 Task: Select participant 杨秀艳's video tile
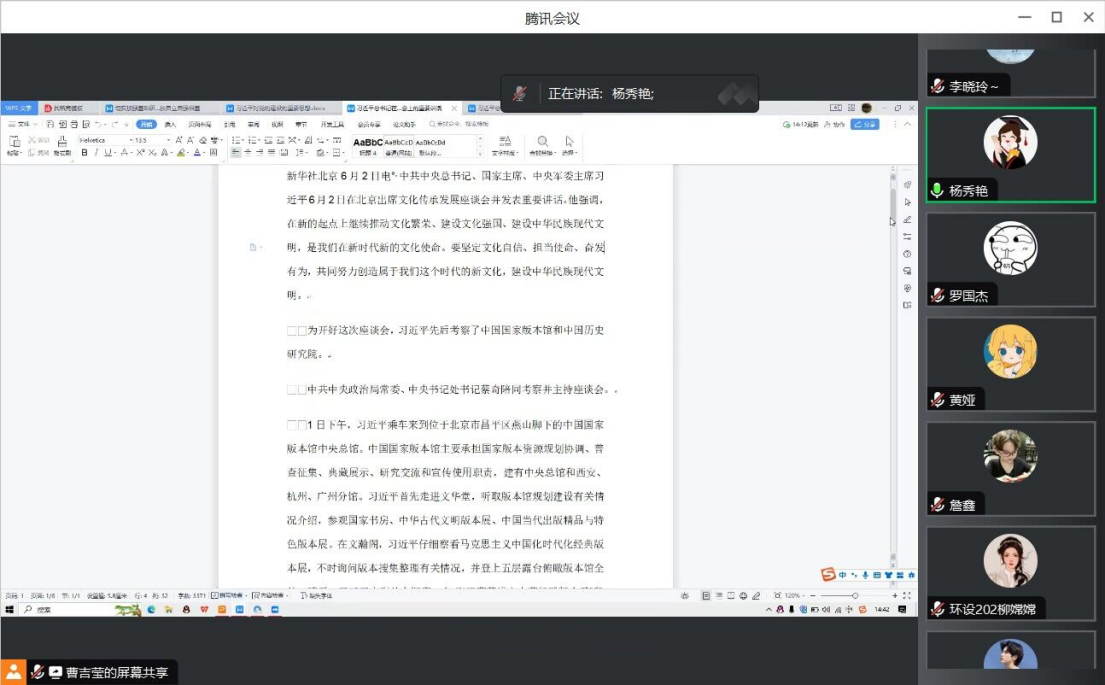tap(1010, 154)
